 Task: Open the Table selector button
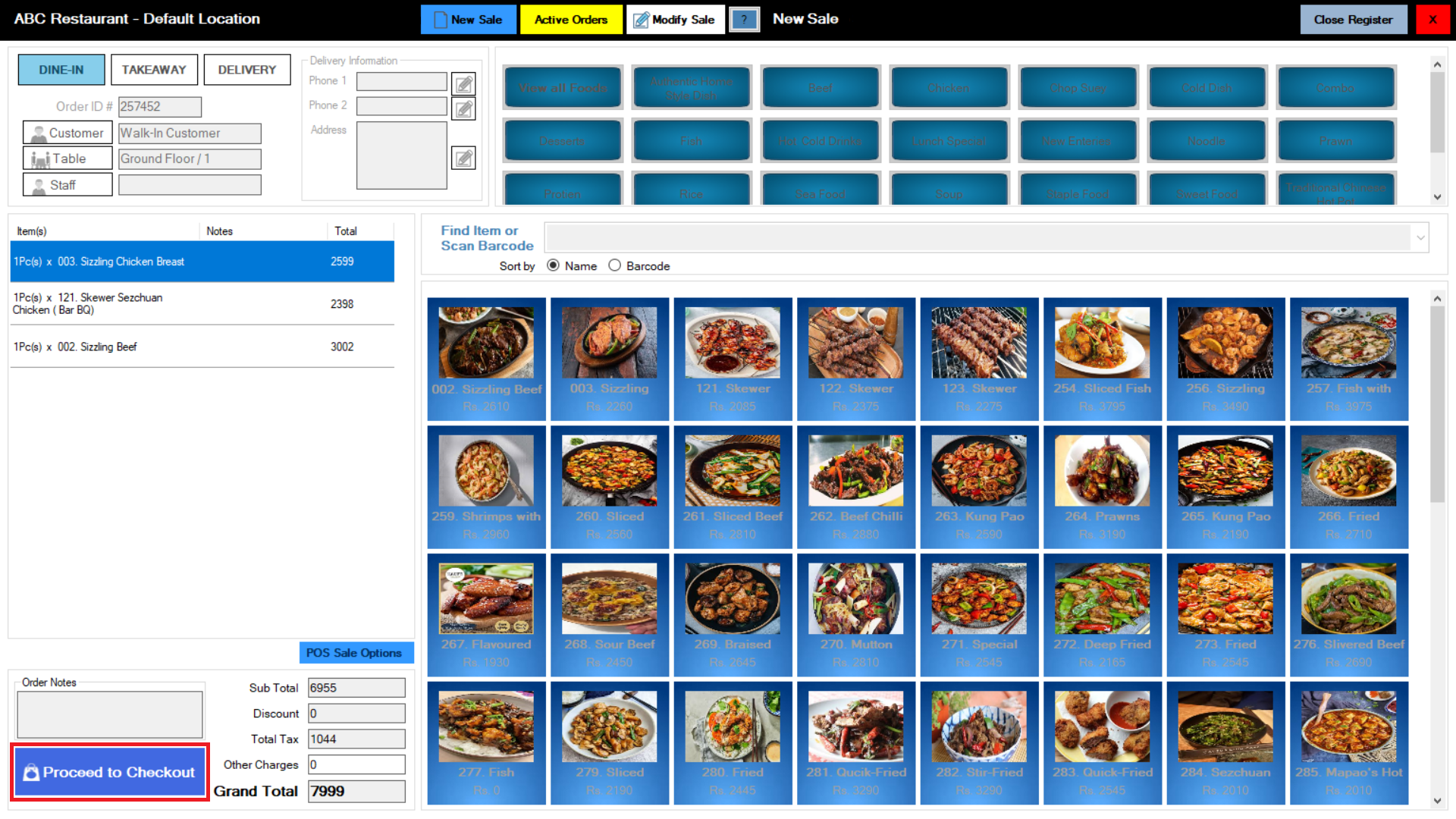click(x=67, y=158)
